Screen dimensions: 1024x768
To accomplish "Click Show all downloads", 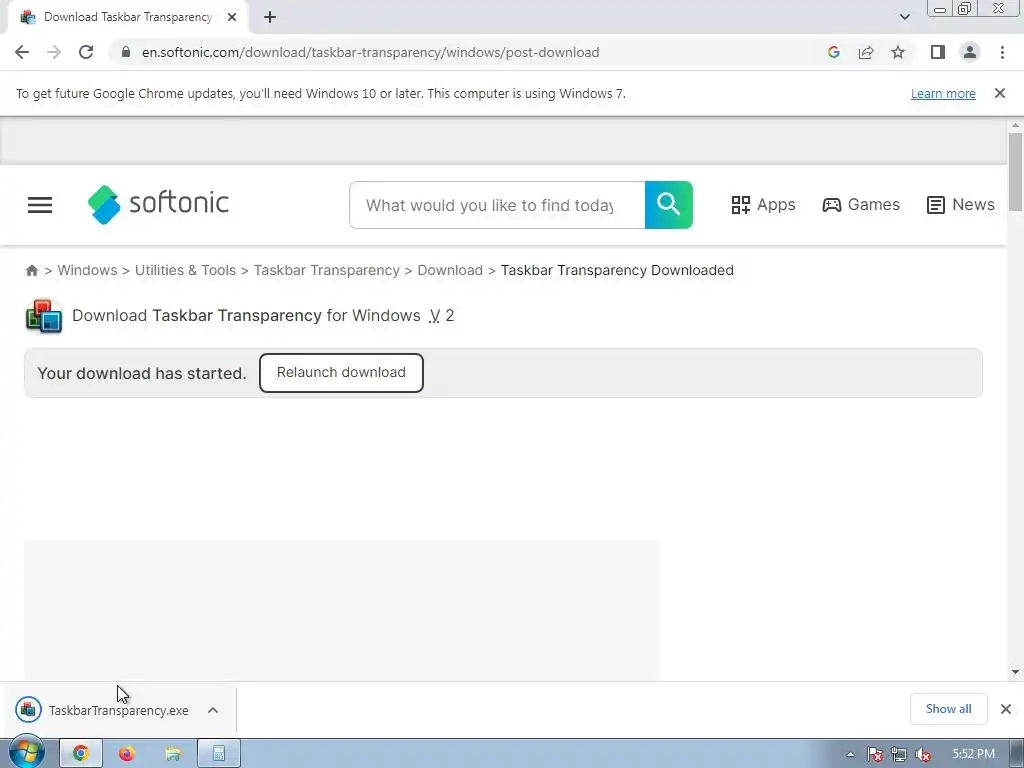I will coord(948,709).
